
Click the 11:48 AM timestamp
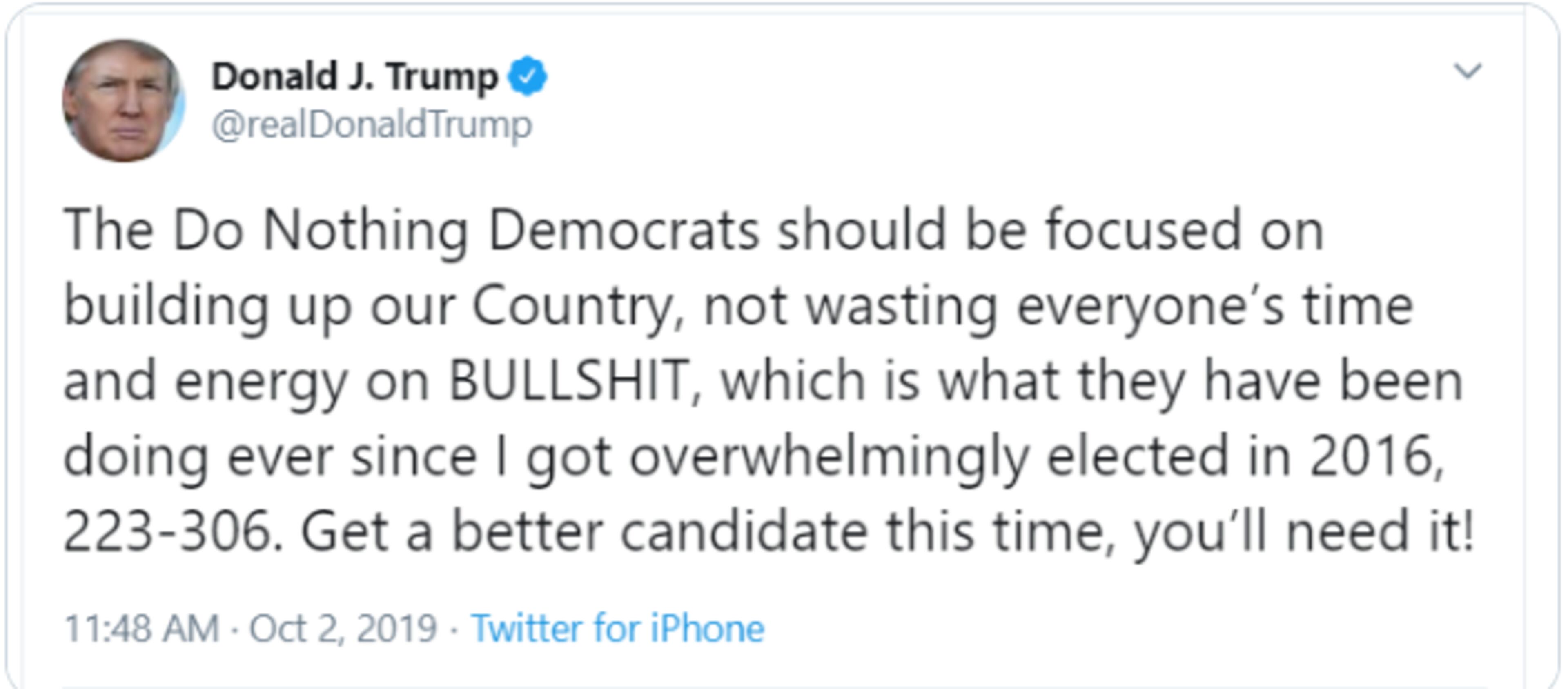142,628
